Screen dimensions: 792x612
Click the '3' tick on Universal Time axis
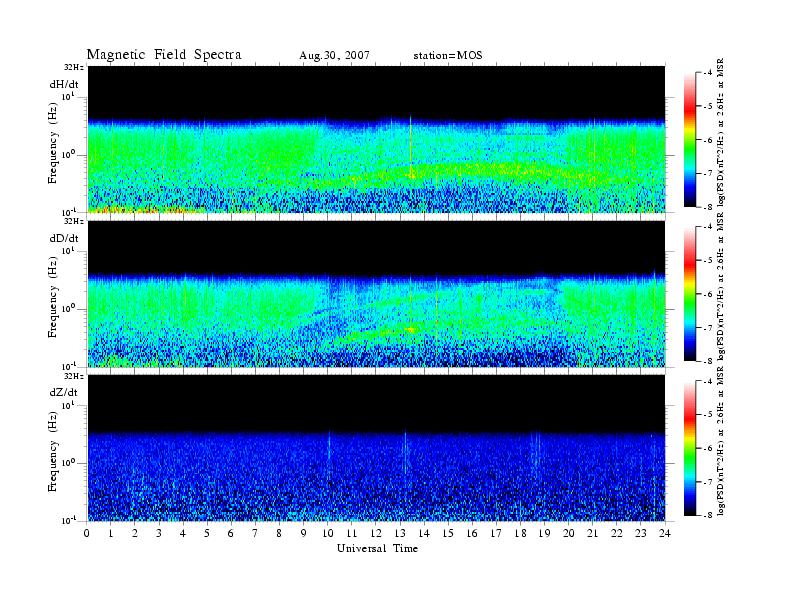(x=160, y=533)
